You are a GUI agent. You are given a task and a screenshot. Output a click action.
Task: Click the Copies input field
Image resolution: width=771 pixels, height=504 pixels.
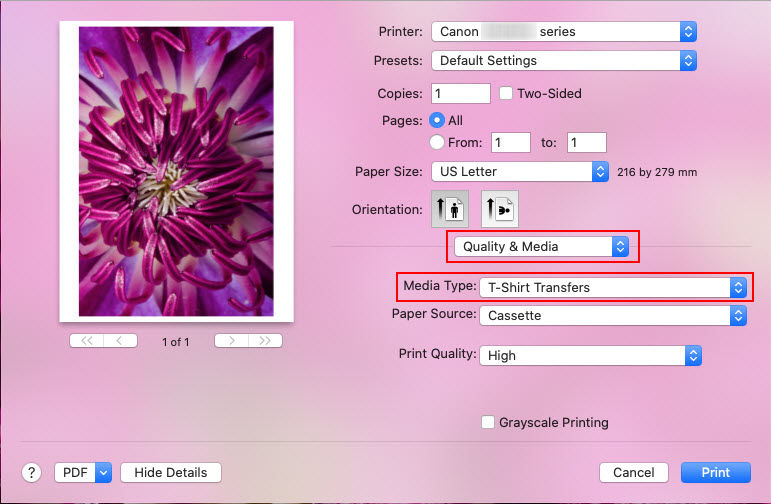click(461, 93)
